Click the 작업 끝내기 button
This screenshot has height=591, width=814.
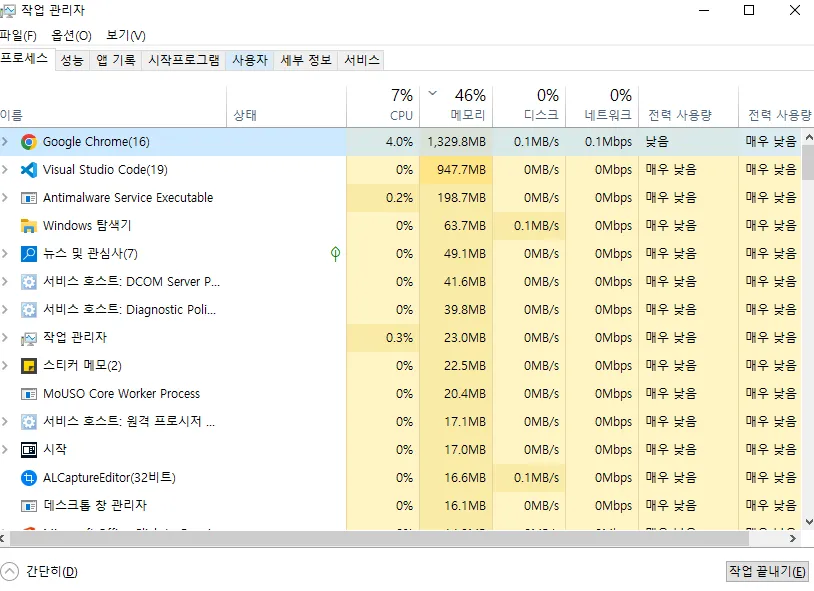click(767, 572)
